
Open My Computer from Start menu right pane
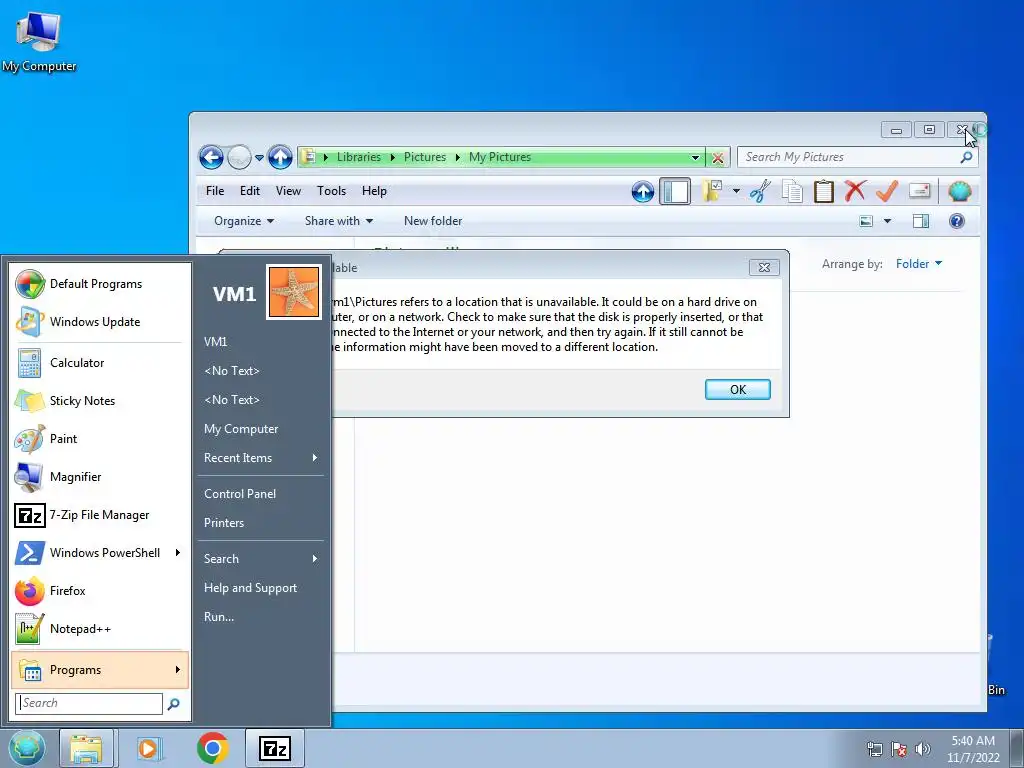coord(261,428)
